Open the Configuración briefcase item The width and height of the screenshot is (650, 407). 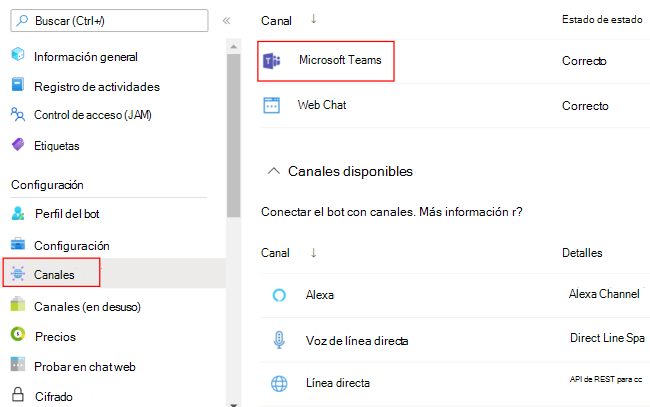[72, 246]
